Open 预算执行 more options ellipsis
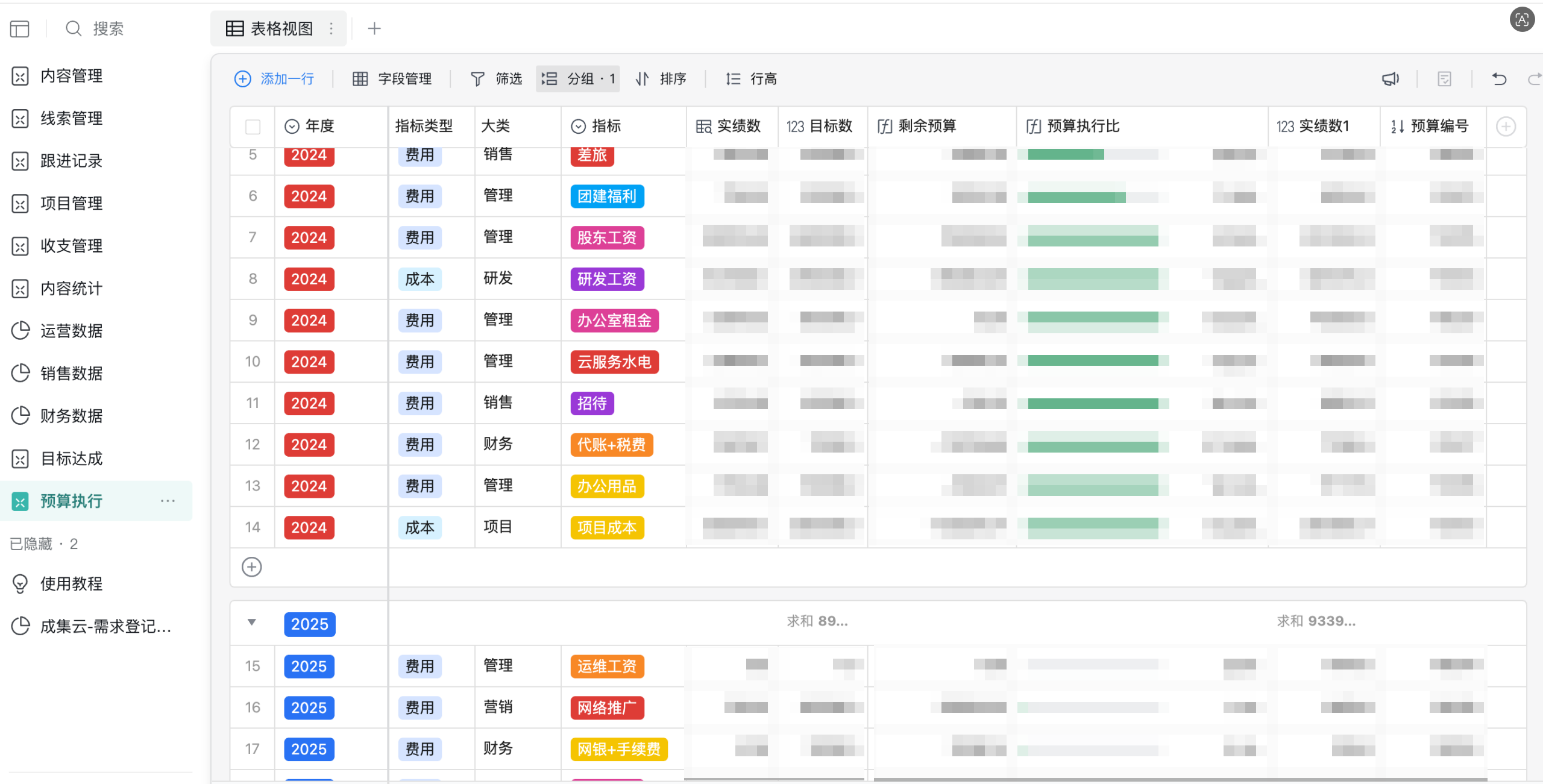 click(x=168, y=501)
